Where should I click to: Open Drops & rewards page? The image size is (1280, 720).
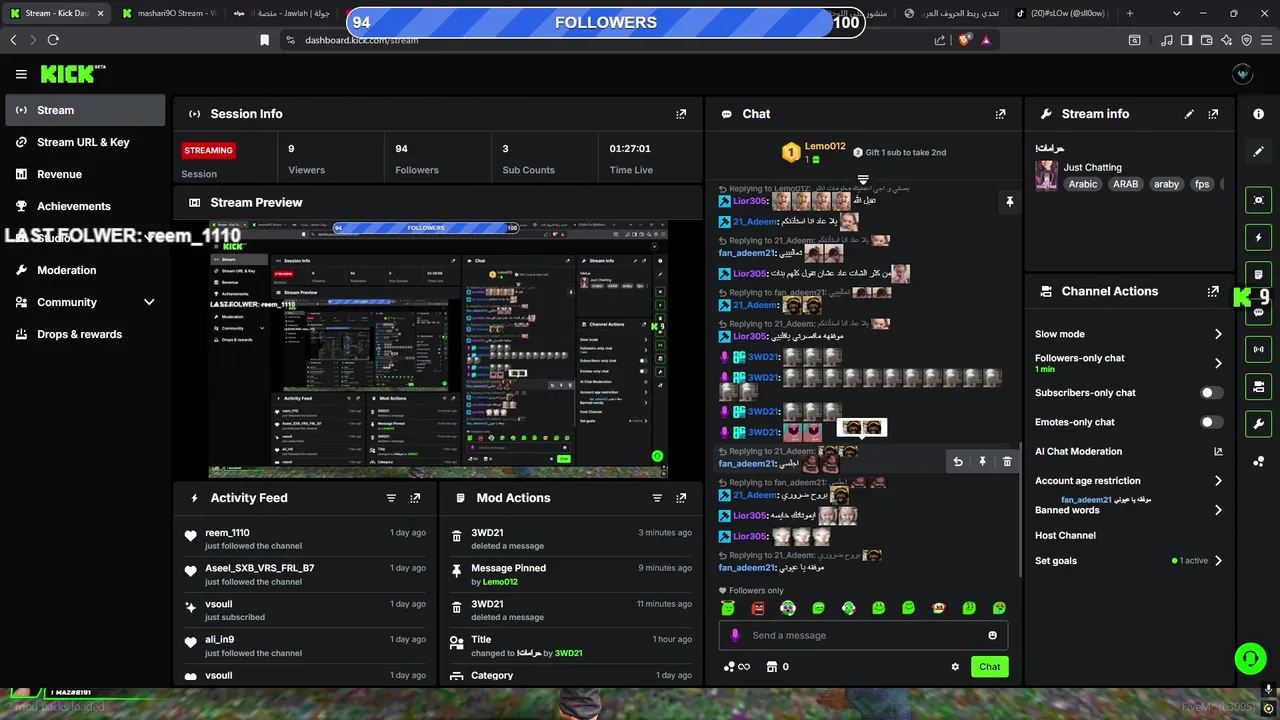(85, 334)
